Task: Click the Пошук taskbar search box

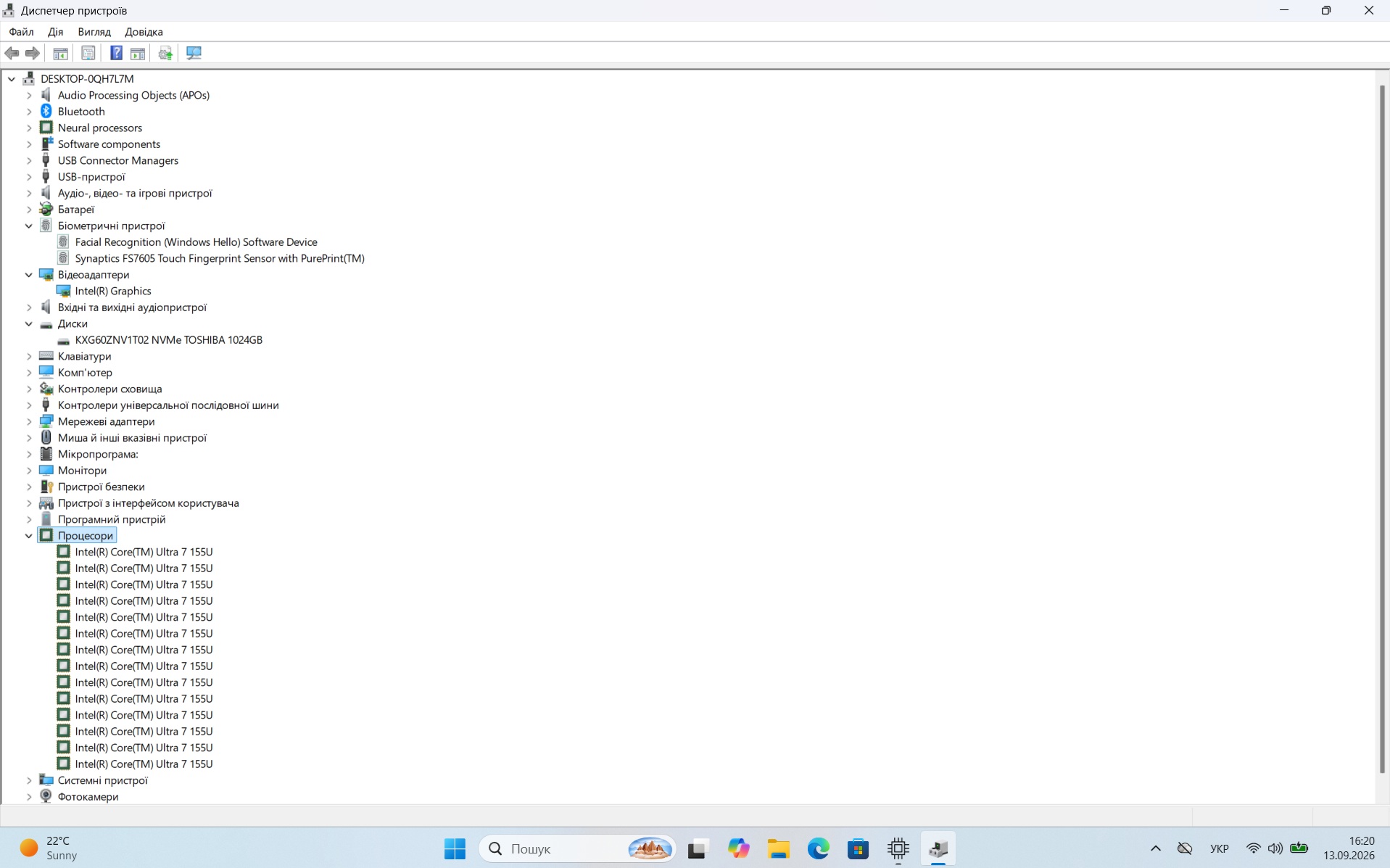Action: (x=577, y=848)
